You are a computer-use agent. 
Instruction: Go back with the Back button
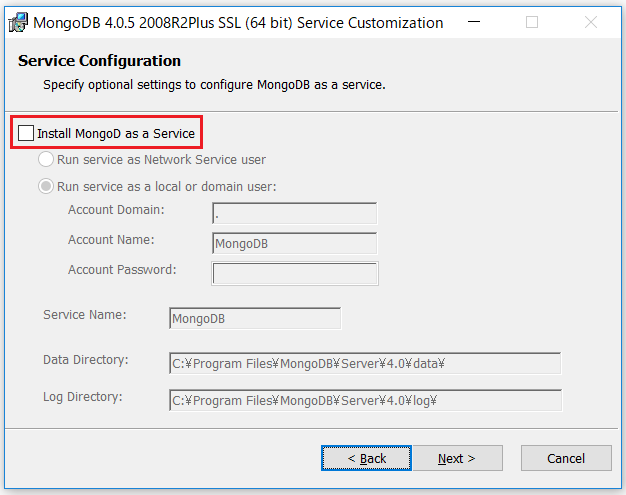pyautogui.click(x=366, y=458)
